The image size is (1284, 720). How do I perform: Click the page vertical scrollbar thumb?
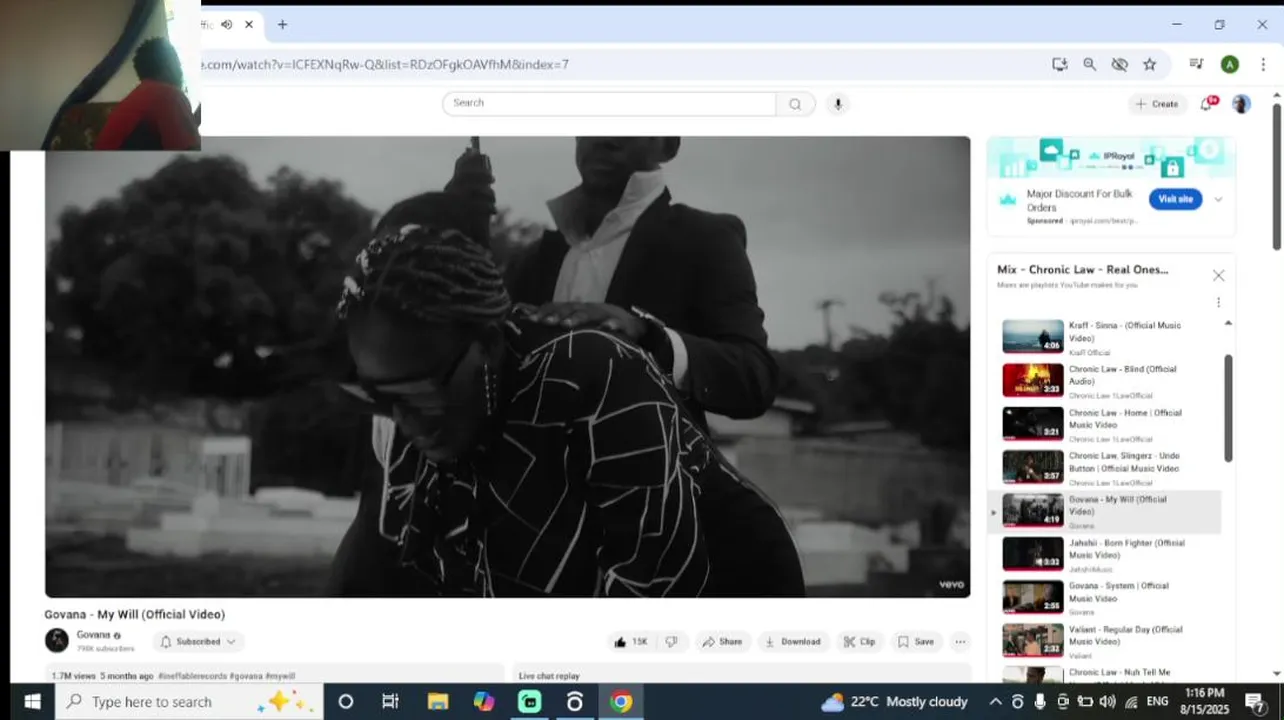point(1277,175)
